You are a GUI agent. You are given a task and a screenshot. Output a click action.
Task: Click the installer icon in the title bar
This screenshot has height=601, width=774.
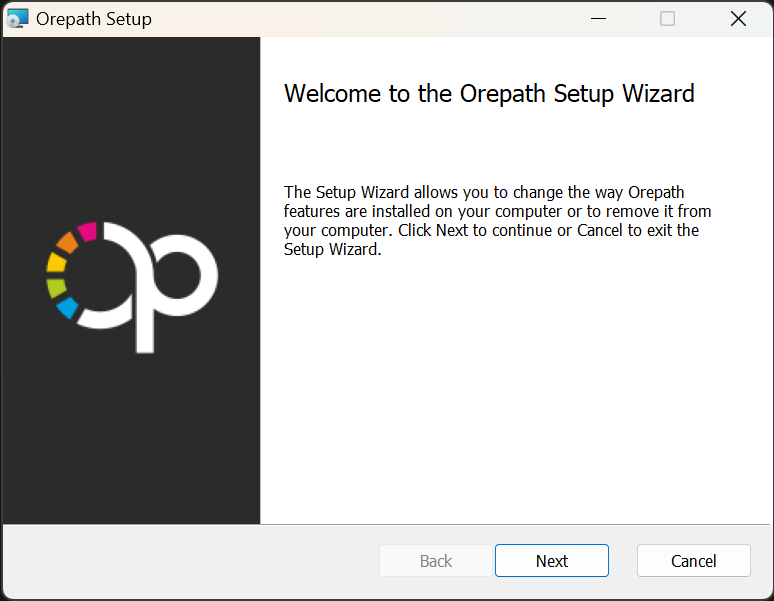coord(18,18)
